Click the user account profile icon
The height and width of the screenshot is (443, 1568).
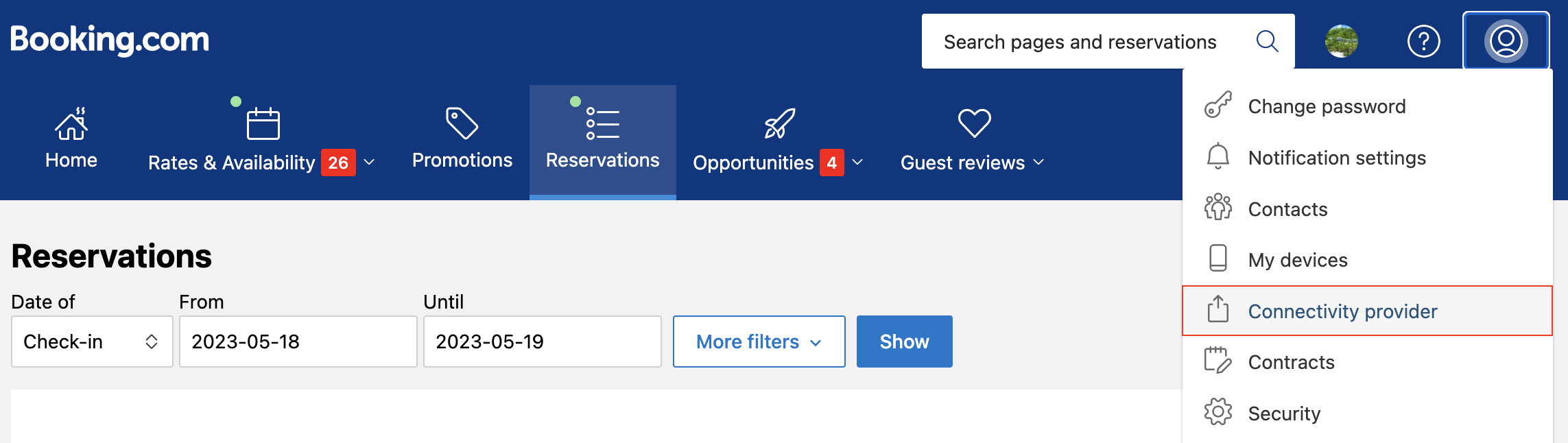[1506, 41]
